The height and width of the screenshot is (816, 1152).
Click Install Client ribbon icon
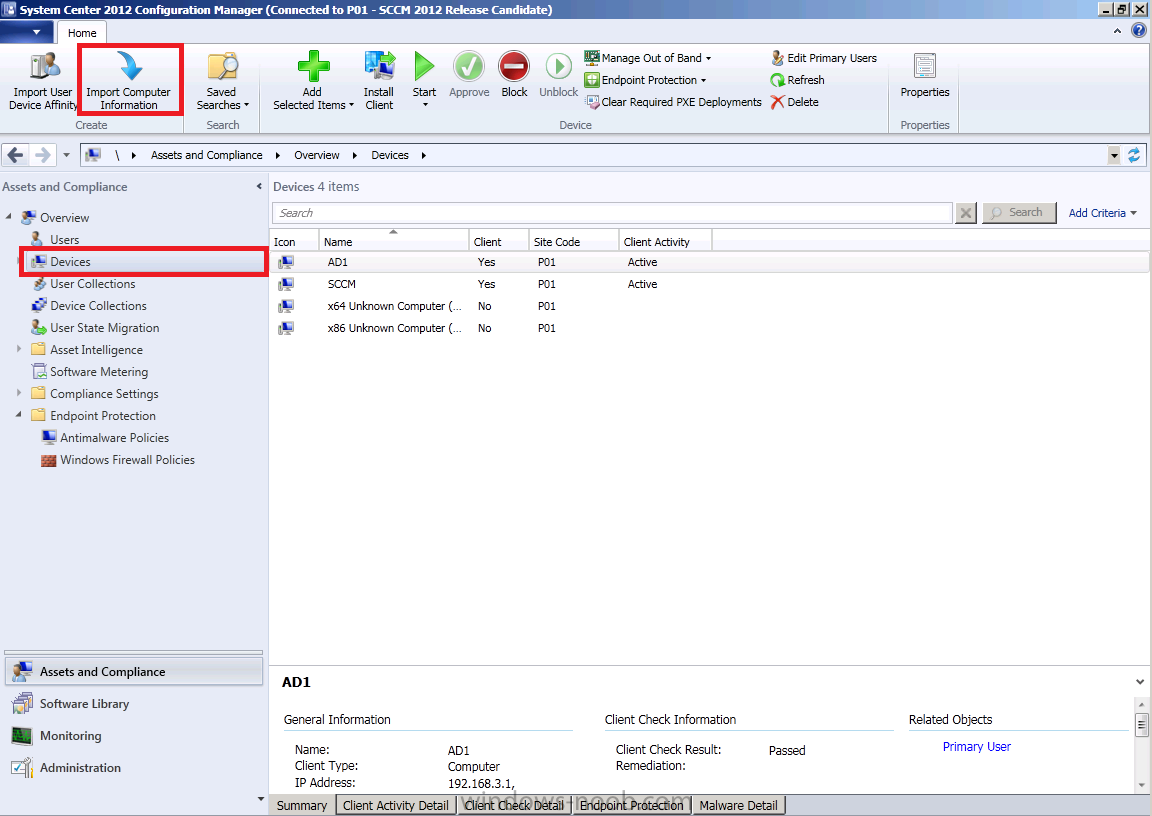coord(379,66)
